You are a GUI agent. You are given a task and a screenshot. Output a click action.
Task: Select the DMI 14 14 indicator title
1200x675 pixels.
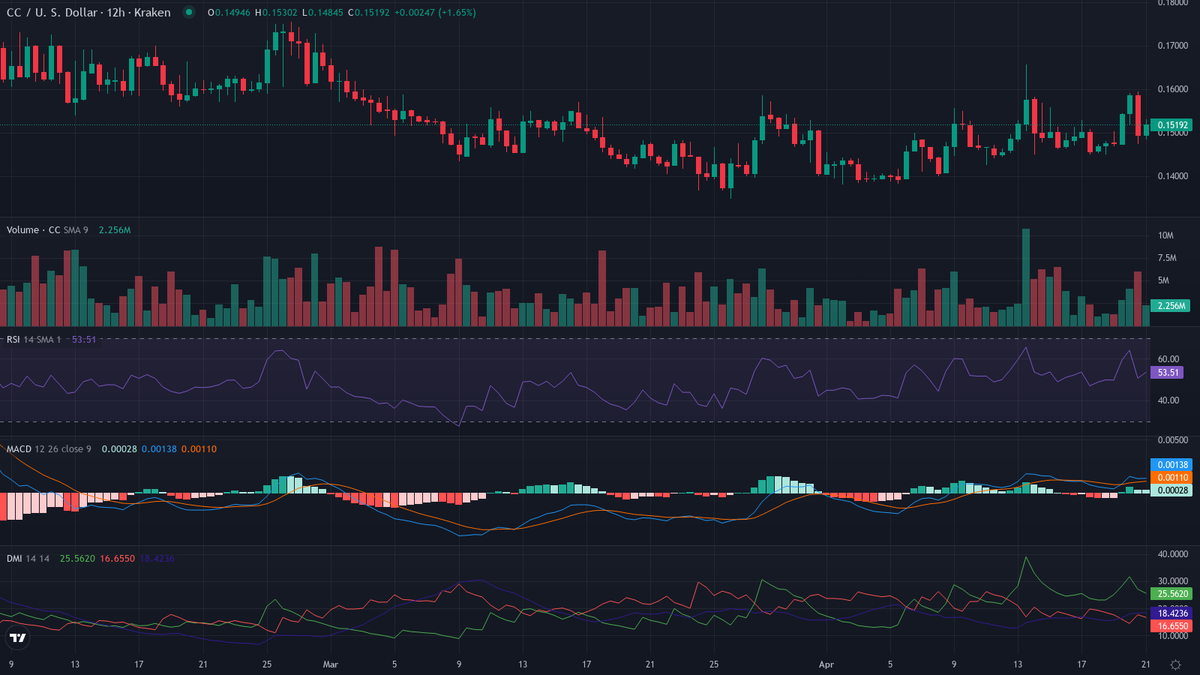click(x=28, y=558)
